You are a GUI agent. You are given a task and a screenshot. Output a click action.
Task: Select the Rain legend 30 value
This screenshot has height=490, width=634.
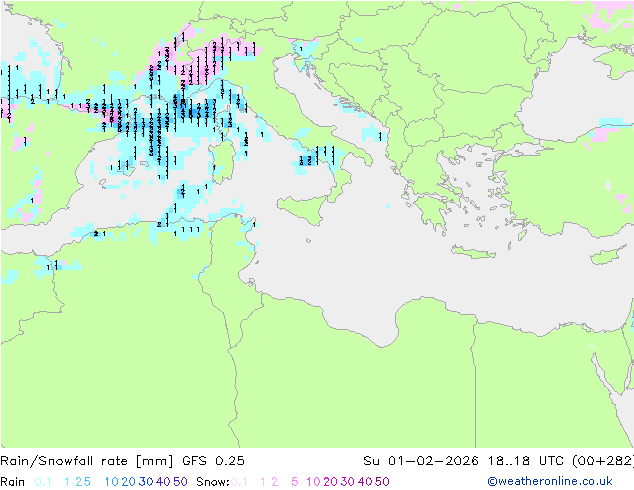(146, 482)
